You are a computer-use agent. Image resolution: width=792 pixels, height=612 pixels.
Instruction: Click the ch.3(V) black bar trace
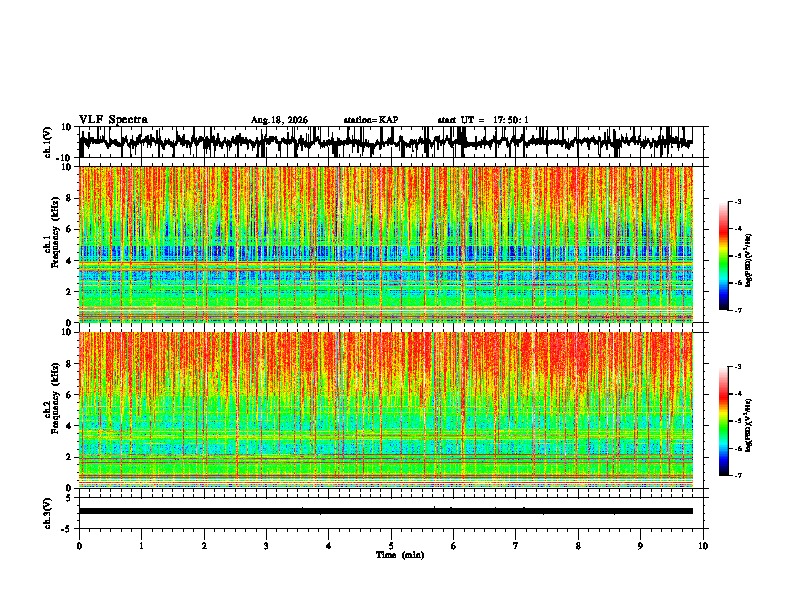[385, 511]
